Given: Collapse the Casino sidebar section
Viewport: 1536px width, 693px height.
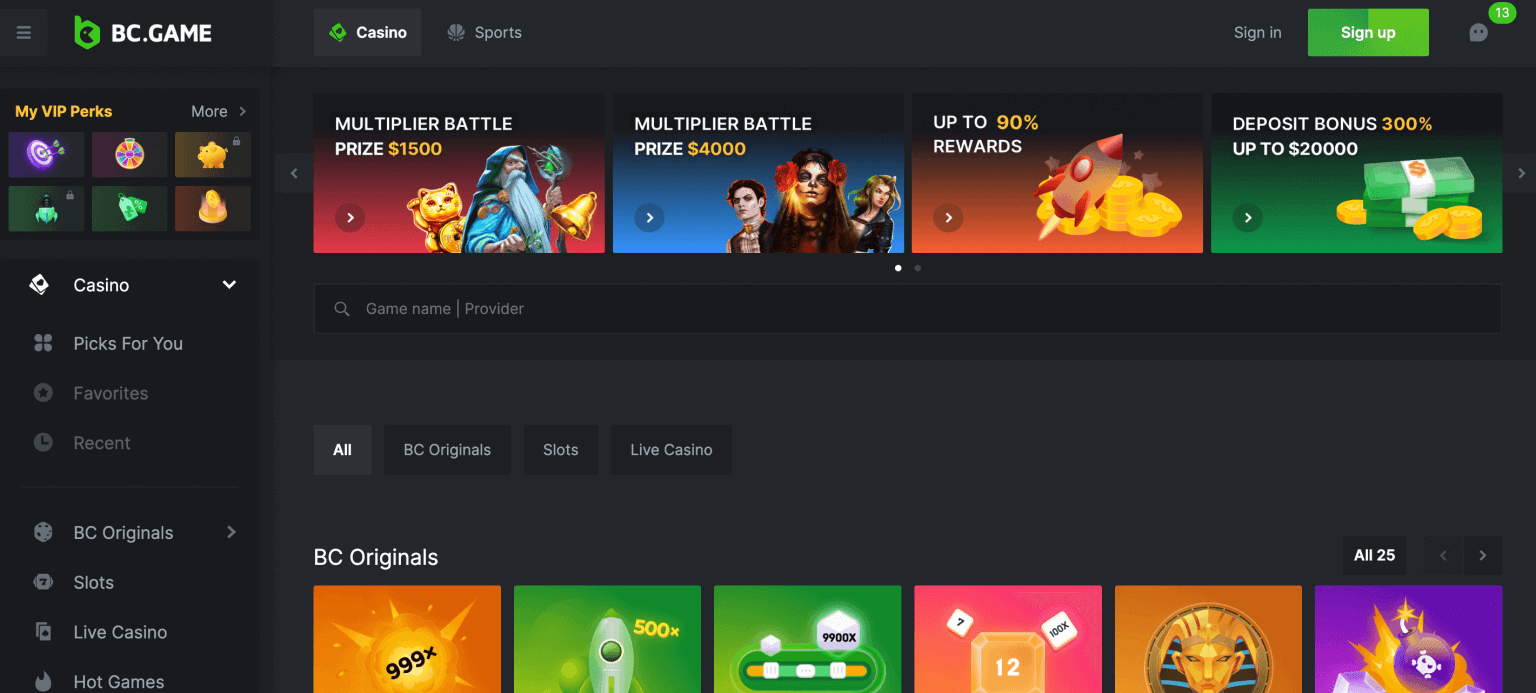Looking at the screenshot, I should (x=229, y=285).
